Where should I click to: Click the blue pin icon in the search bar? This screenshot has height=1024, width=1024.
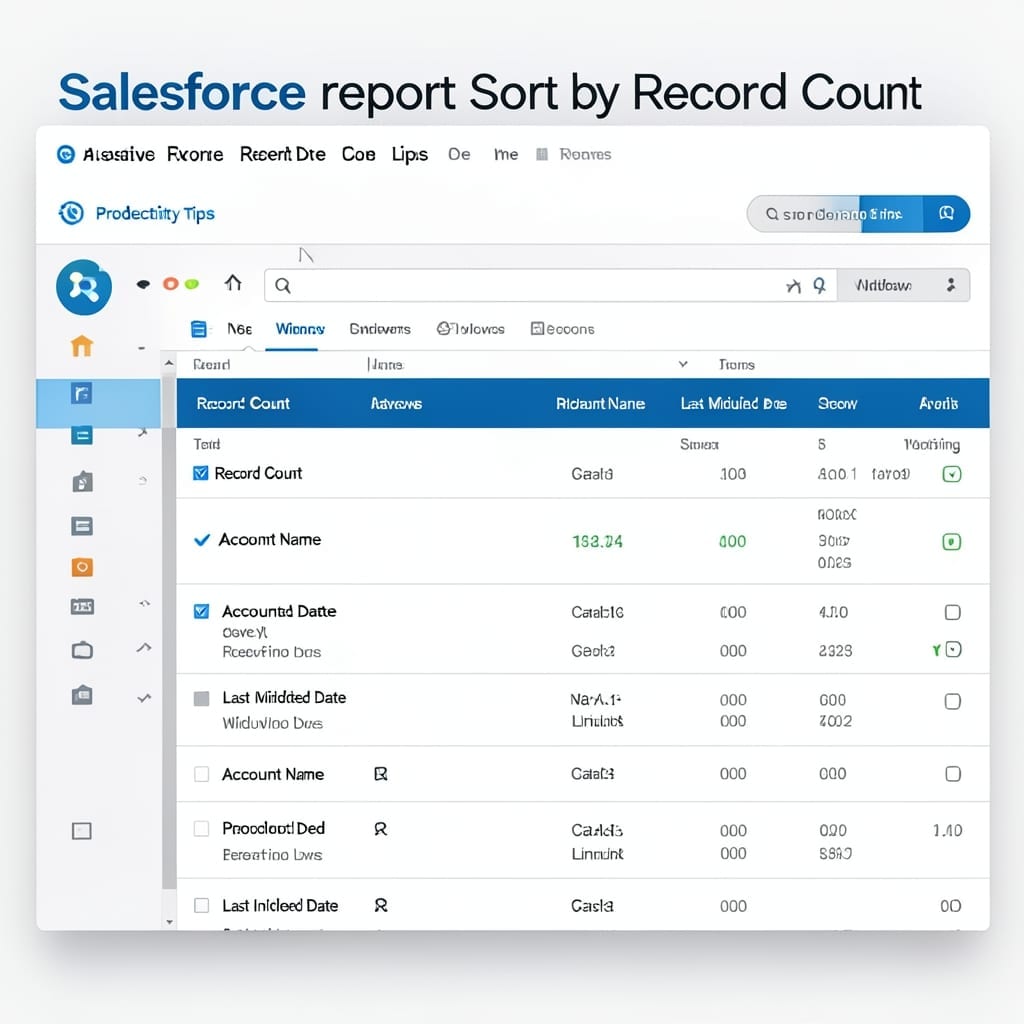[x=819, y=285]
